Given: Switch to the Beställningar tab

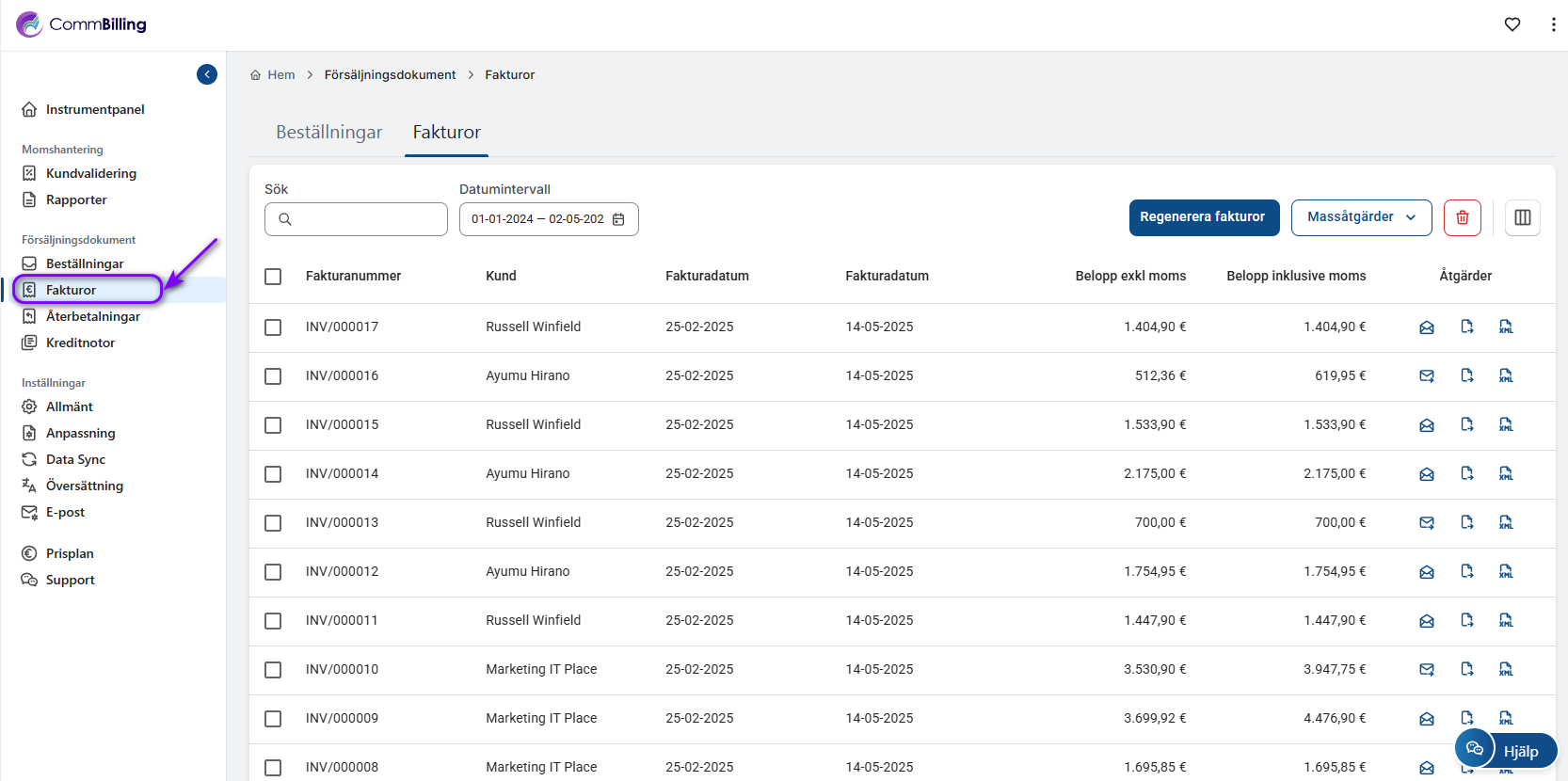Looking at the screenshot, I should 328,133.
